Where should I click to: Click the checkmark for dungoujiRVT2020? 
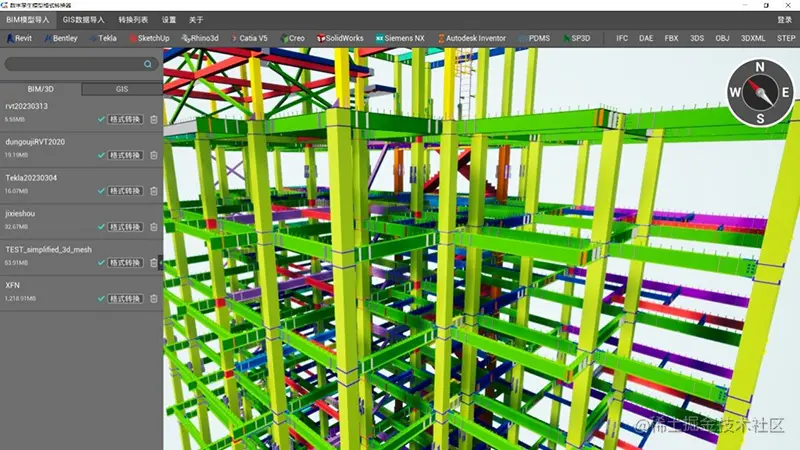[101, 155]
